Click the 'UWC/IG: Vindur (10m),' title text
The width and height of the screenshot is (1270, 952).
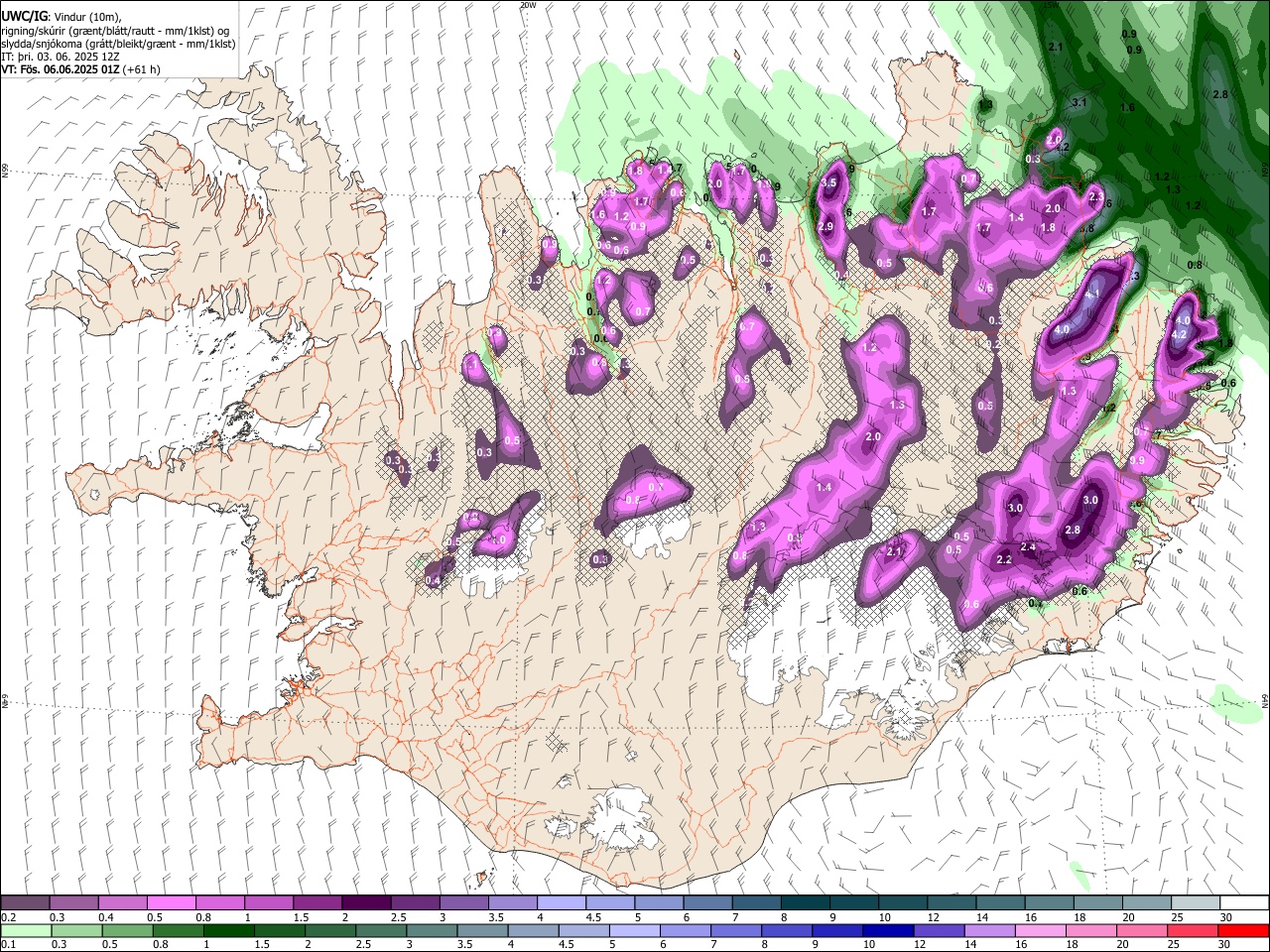(62, 15)
